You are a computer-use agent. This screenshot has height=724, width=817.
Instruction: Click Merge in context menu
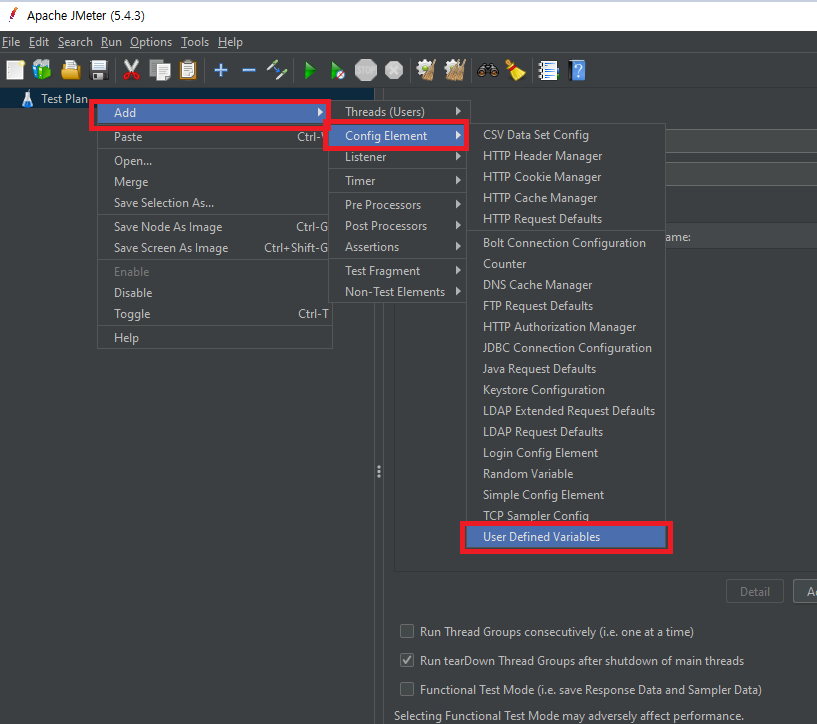coord(214,182)
